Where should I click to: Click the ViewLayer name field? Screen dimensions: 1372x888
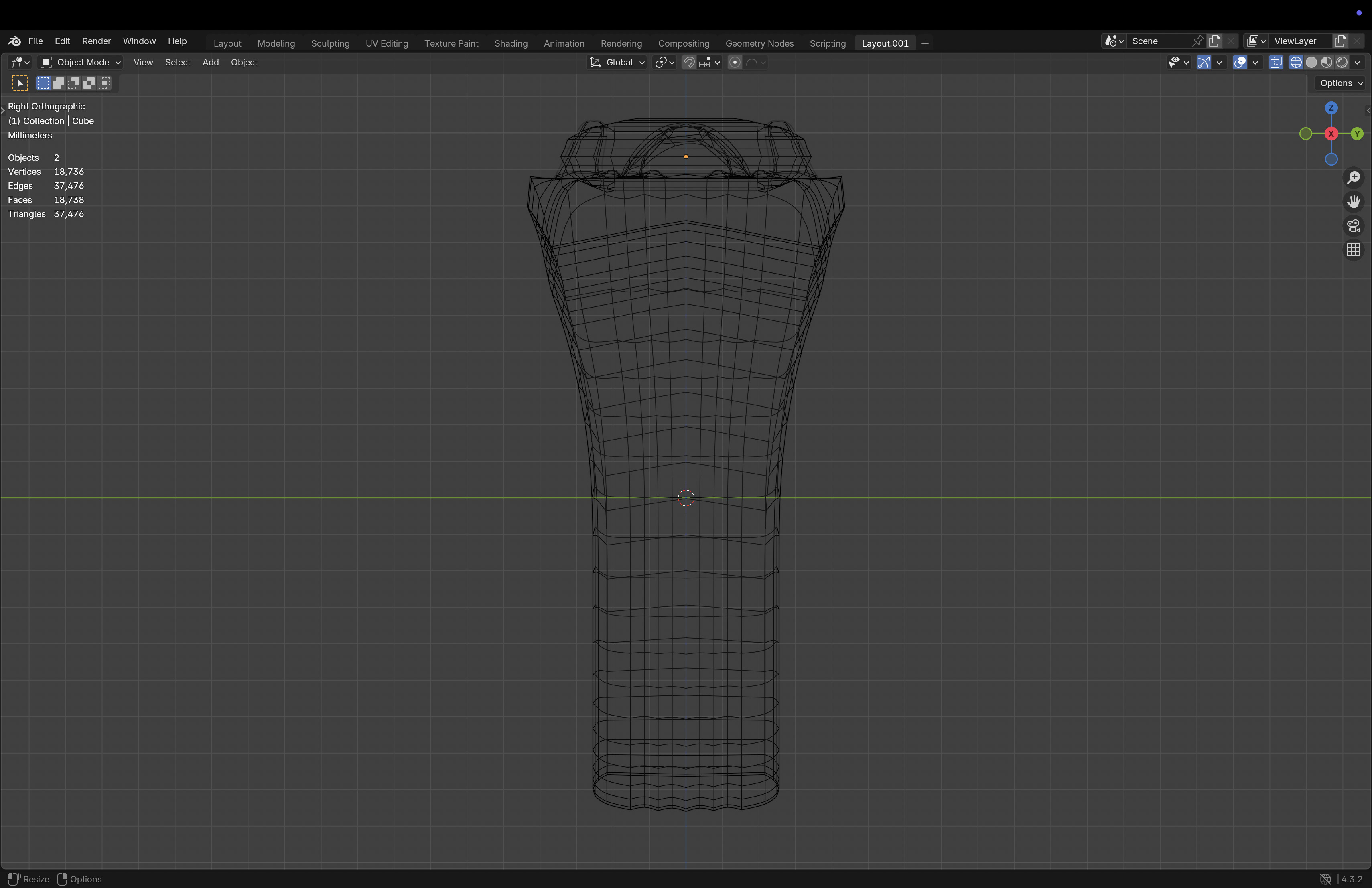click(x=1301, y=41)
